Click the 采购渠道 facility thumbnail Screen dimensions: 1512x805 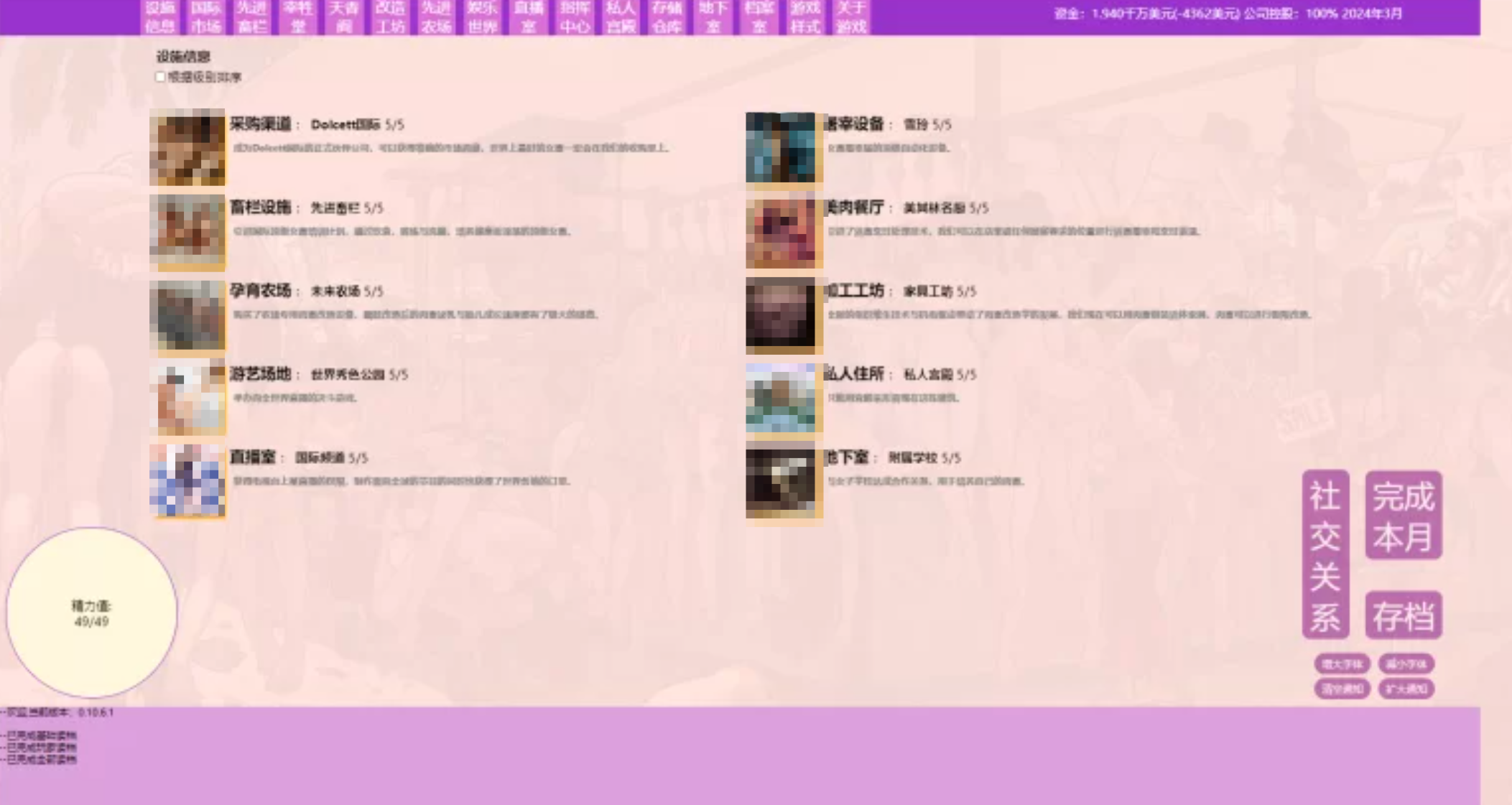point(187,147)
